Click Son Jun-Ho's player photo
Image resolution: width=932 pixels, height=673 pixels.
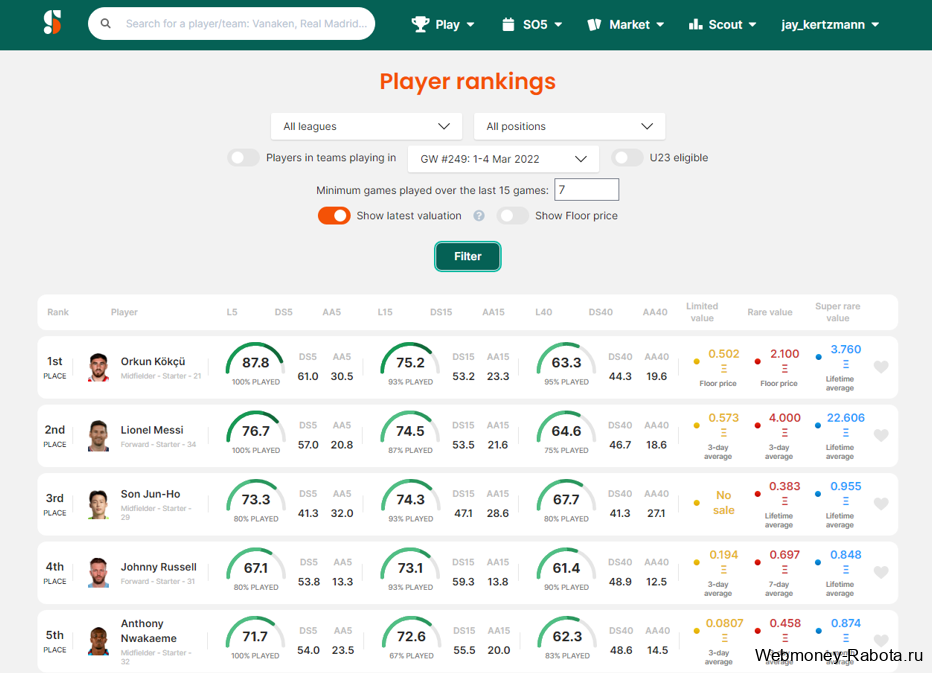(99, 504)
